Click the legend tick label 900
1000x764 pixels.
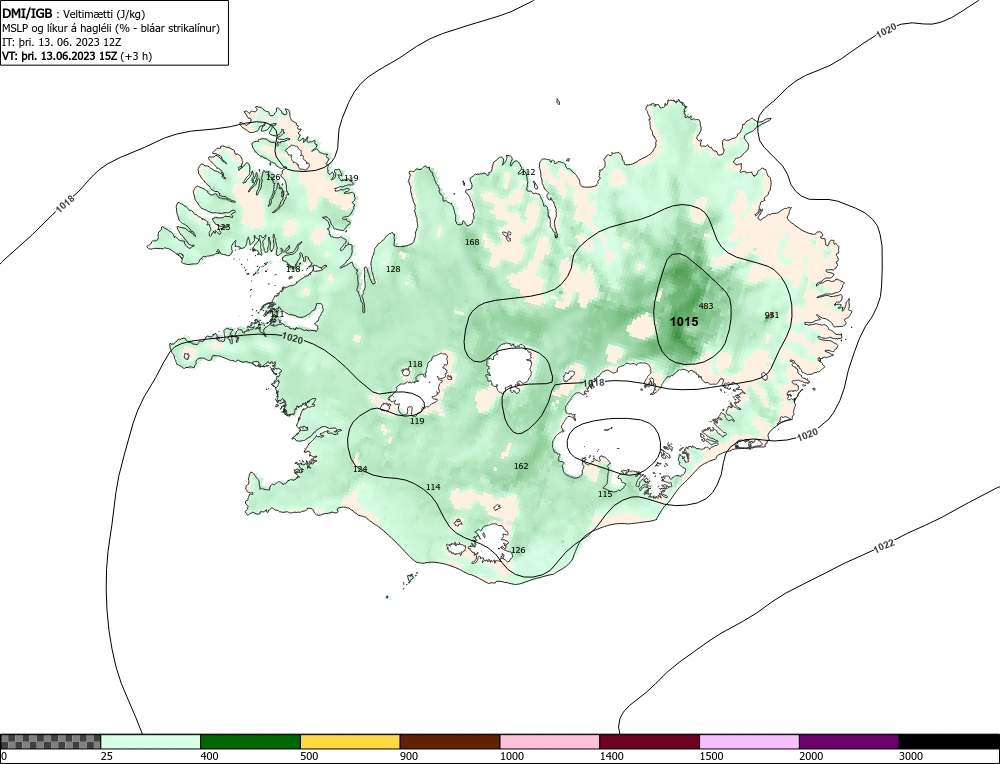(409, 756)
